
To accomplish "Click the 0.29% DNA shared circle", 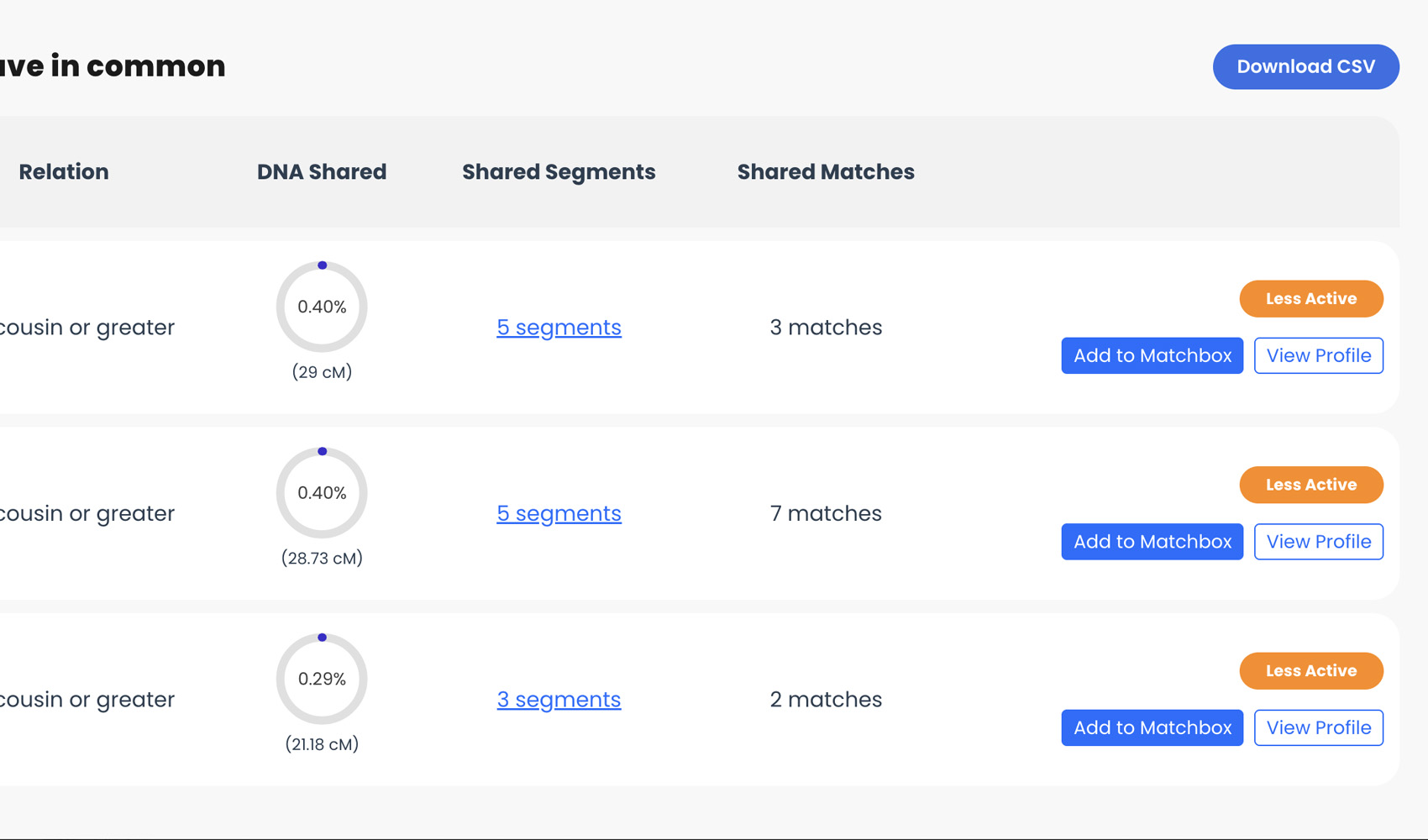I will [x=322, y=679].
